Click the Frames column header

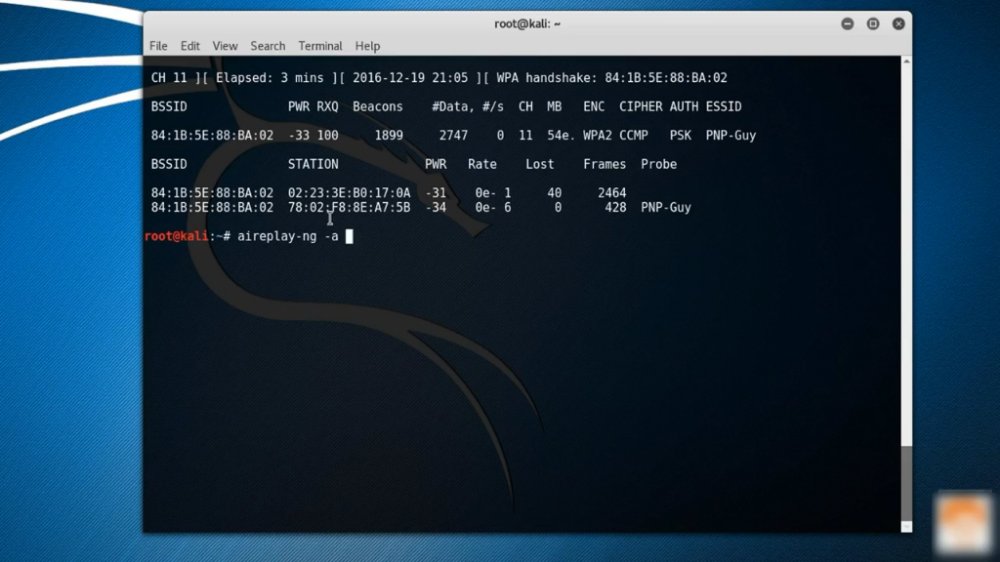[x=605, y=164]
